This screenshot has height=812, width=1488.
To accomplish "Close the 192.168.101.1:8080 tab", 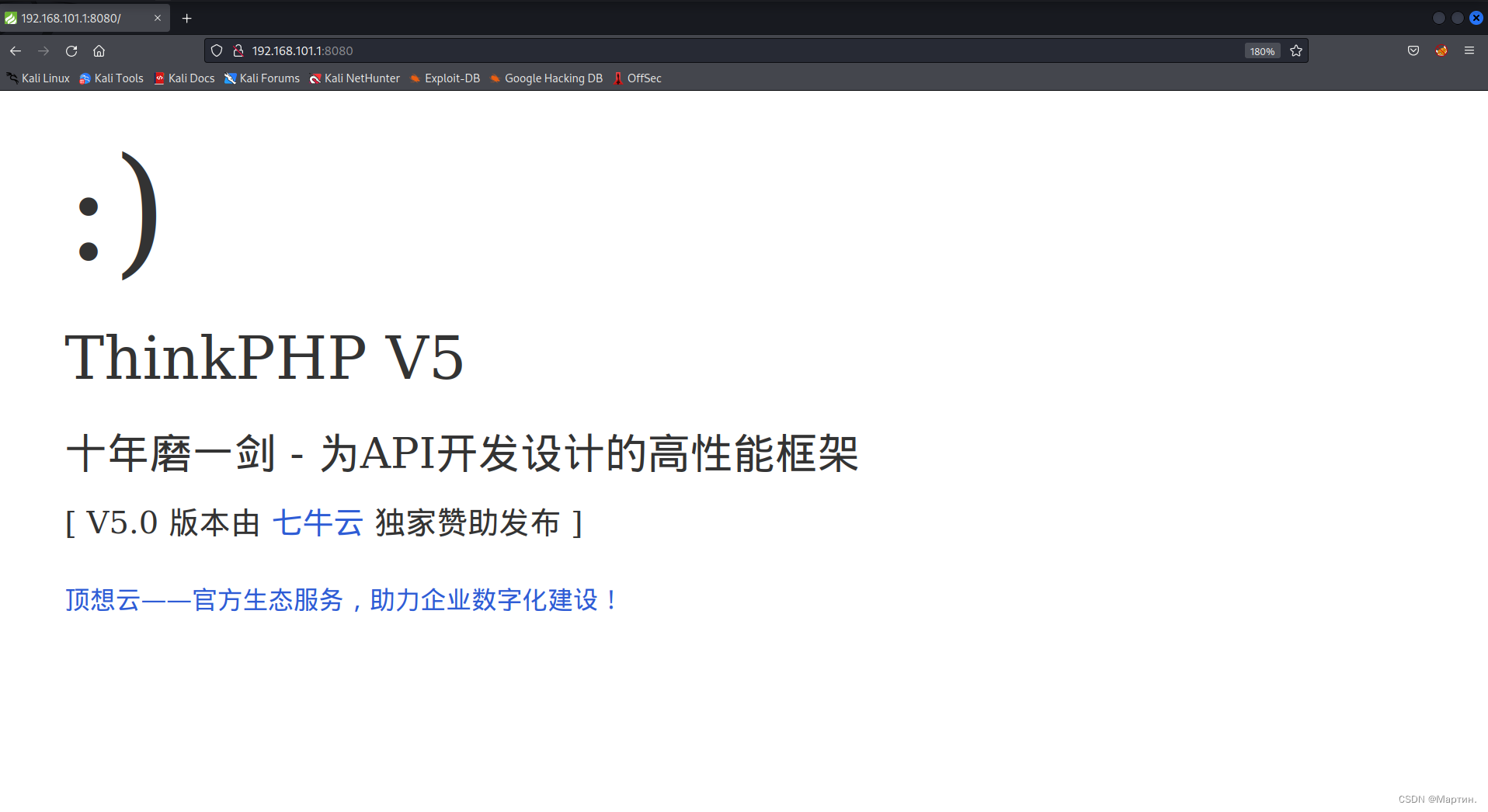I will pos(158,18).
